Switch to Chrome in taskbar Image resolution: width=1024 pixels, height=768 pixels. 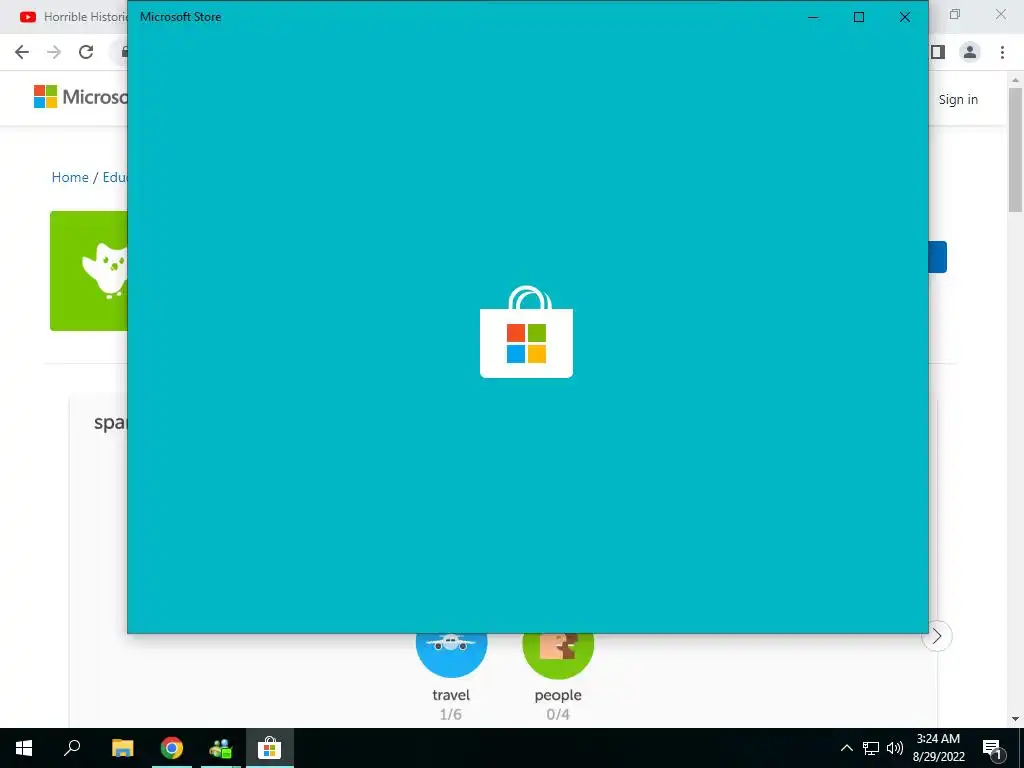click(172, 748)
